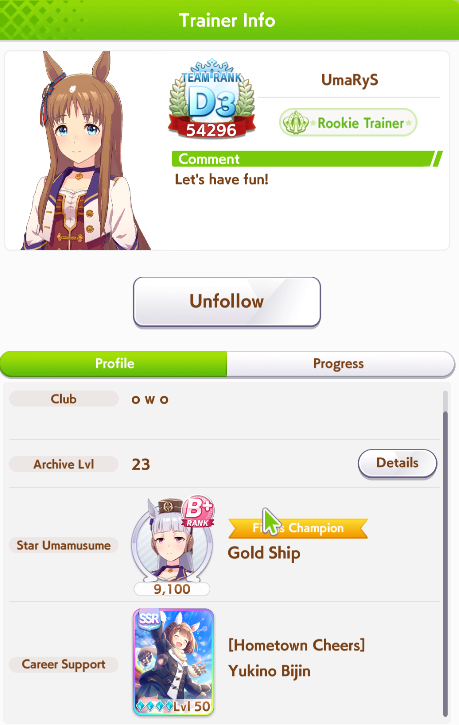Click the SSR label on support card
The height and width of the screenshot is (725, 459).
click(148, 619)
